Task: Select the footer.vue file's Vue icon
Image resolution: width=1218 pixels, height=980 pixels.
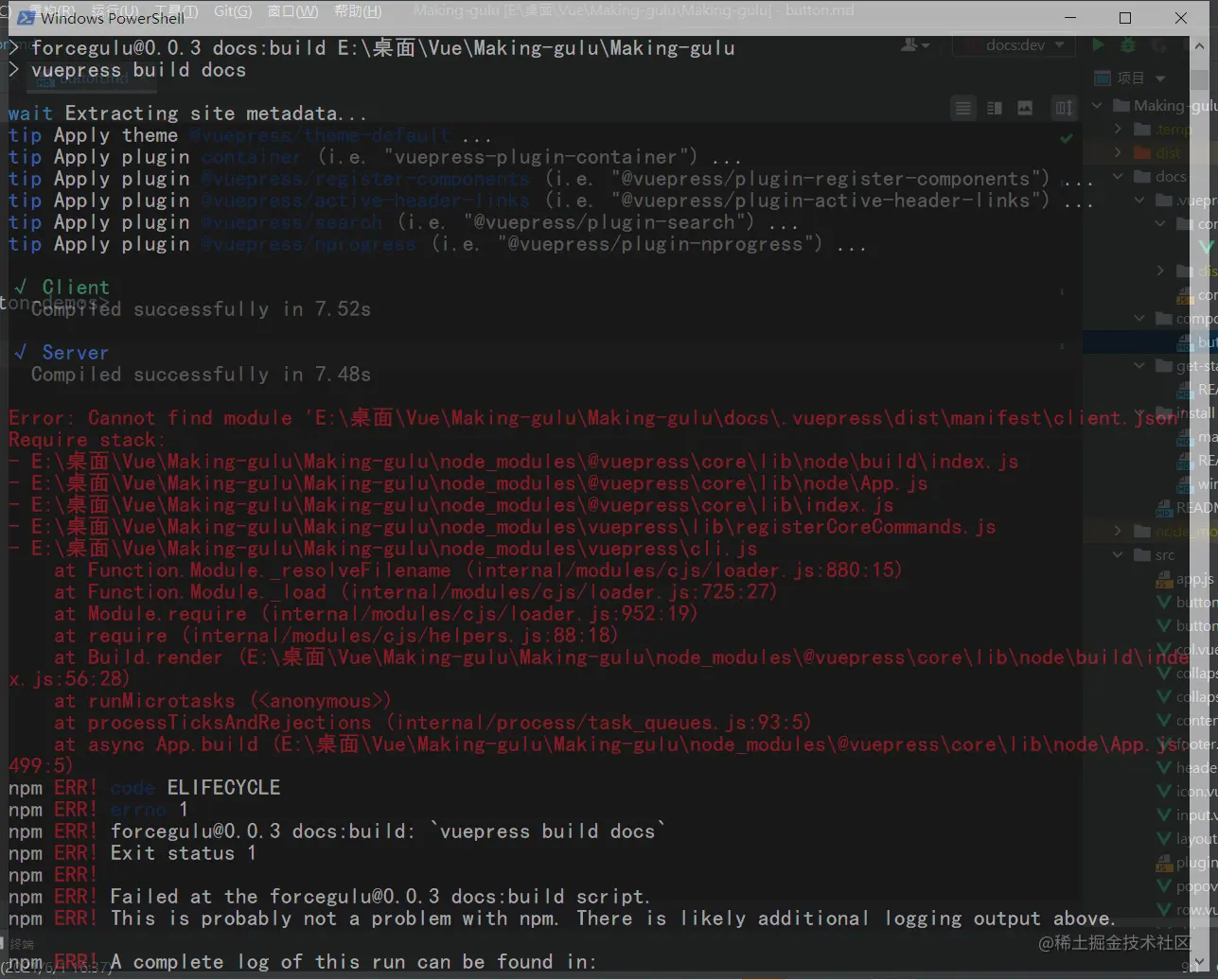Action: [x=1164, y=744]
